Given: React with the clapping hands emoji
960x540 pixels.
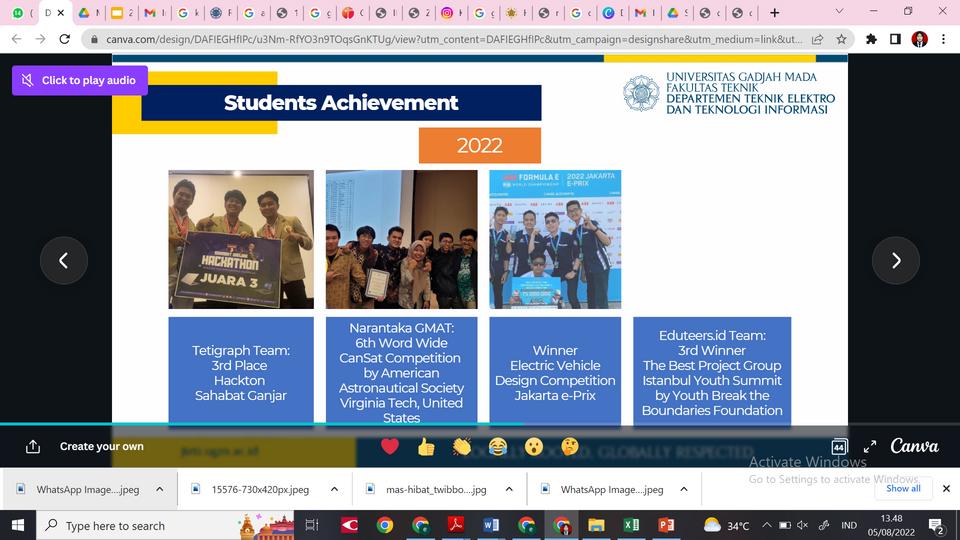Looking at the screenshot, I should pos(462,447).
